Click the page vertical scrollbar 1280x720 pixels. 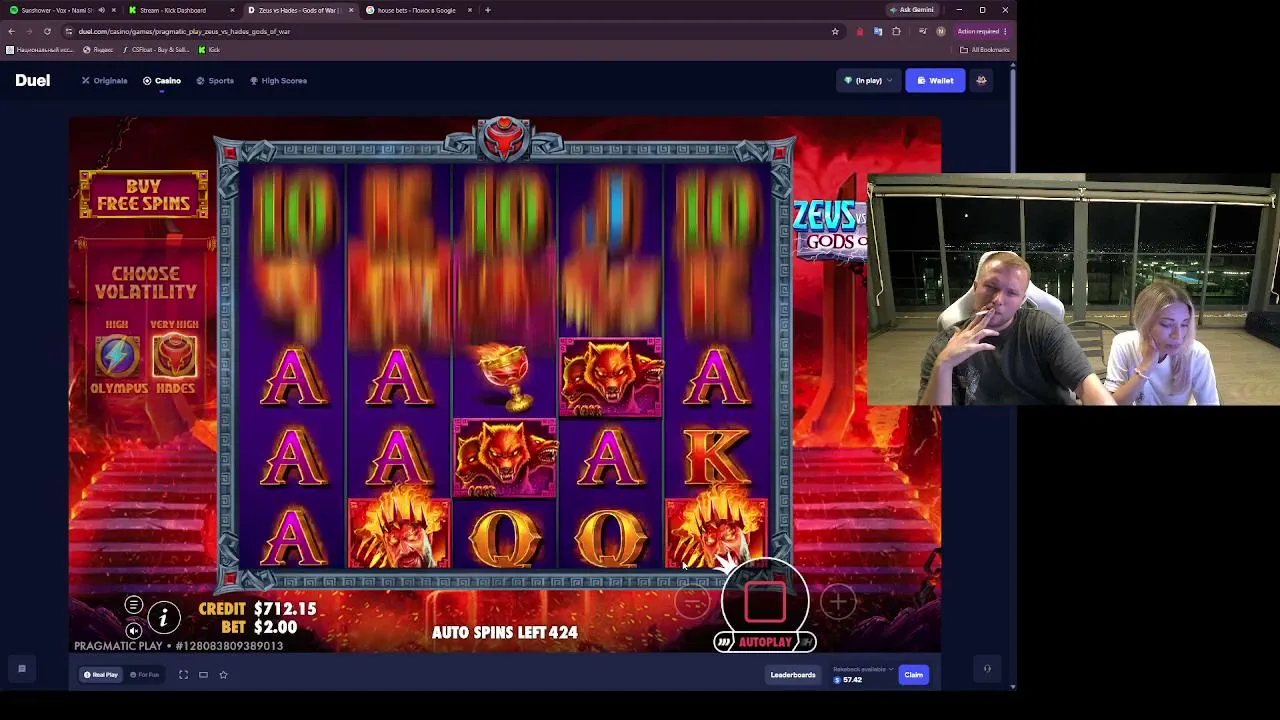[x=1012, y=375]
